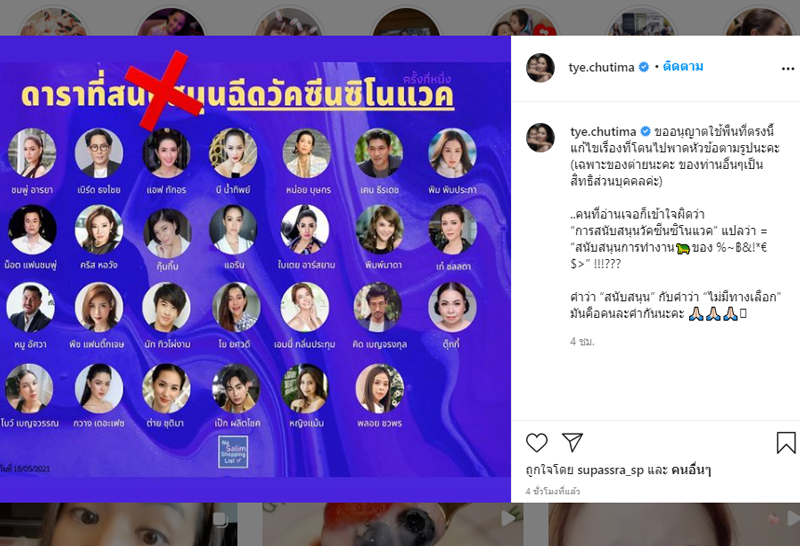Like the post with heart icon
This screenshot has height=546, width=800.
pos(536,442)
